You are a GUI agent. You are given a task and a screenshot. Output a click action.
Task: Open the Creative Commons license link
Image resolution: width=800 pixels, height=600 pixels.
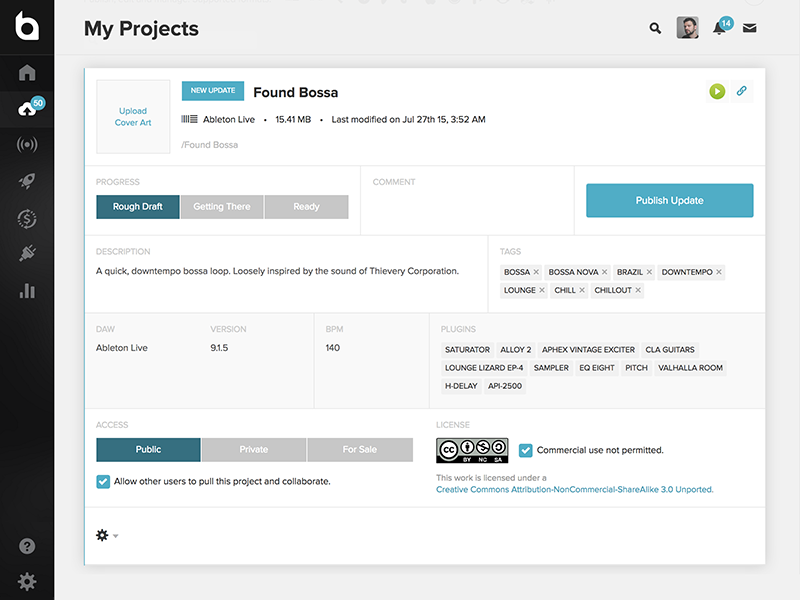[574, 490]
